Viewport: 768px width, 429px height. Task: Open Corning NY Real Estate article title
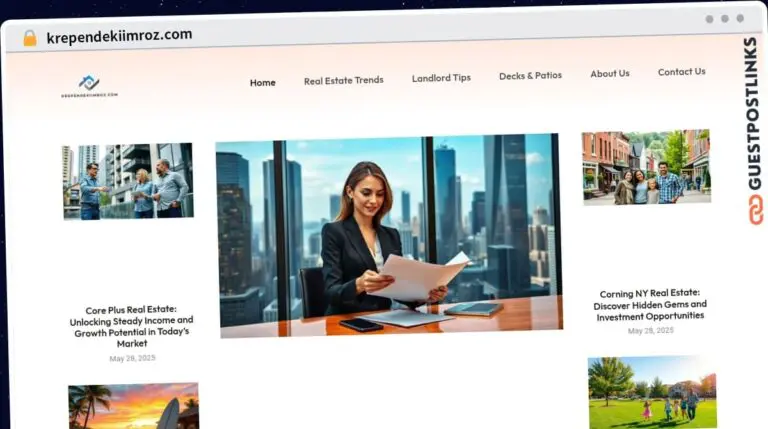coord(650,305)
